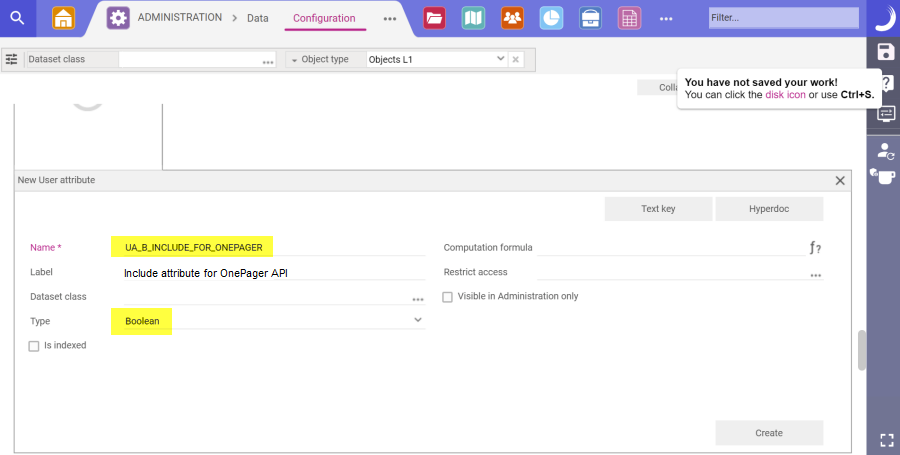Expand the Object type label arrow
This screenshot has width=900, height=455.
(294, 60)
